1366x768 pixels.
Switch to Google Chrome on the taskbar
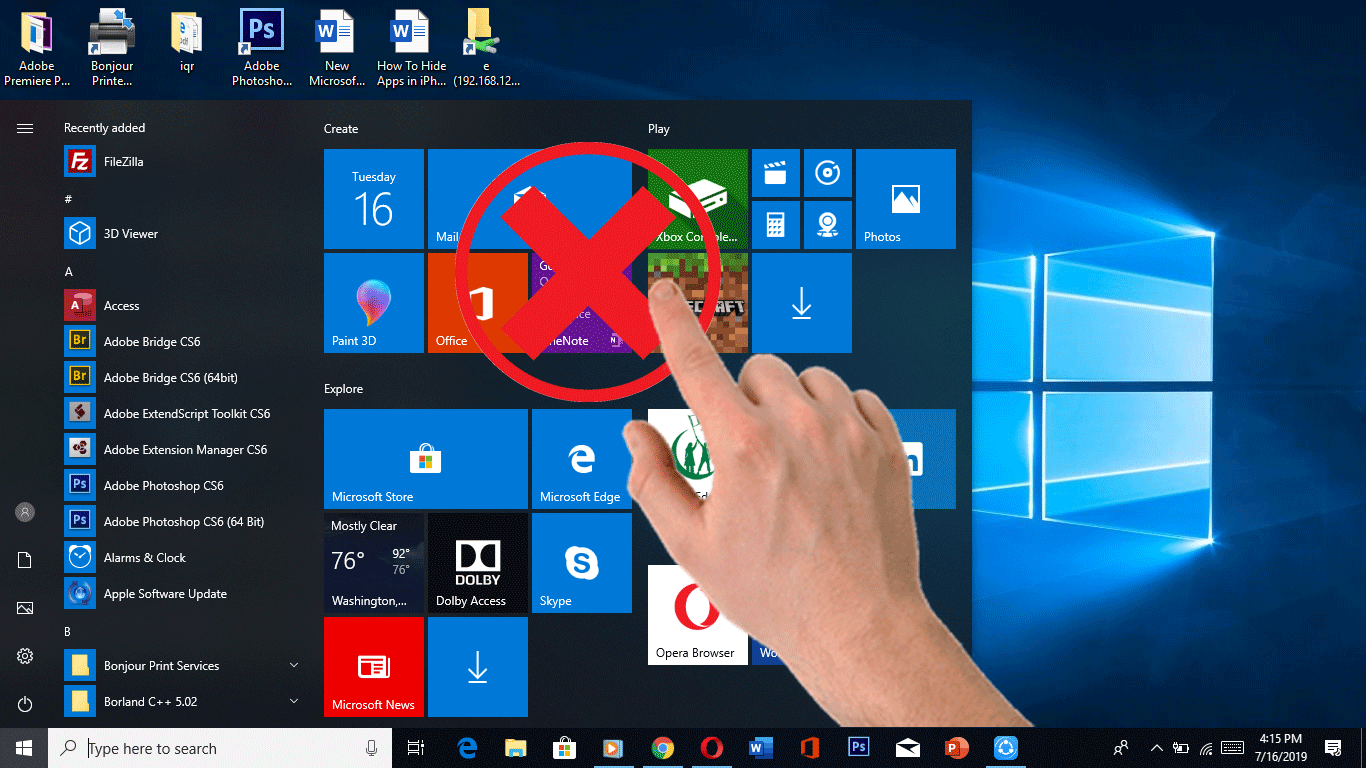coord(662,748)
